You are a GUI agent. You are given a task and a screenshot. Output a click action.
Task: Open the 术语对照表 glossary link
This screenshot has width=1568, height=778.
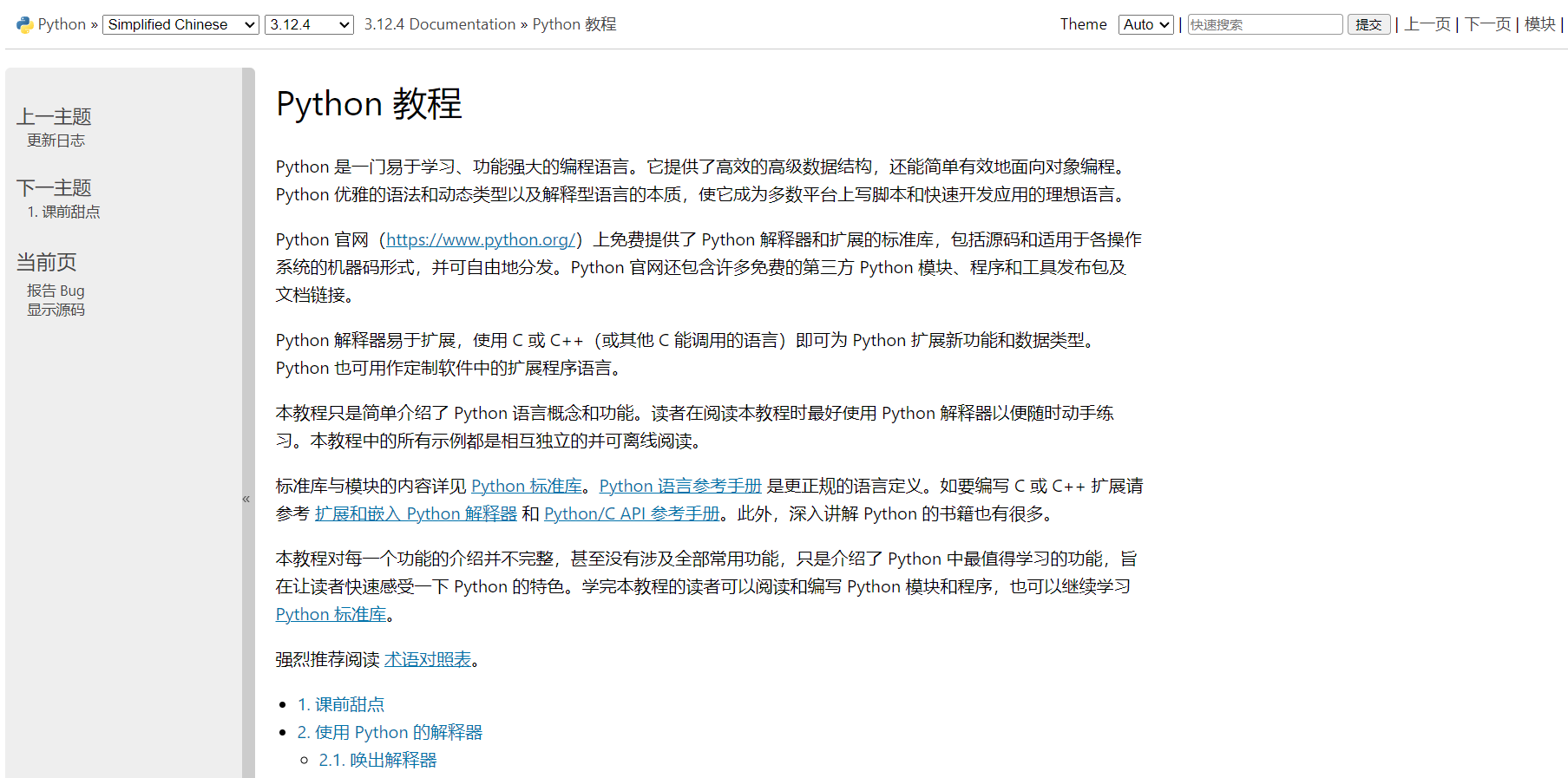pyautogui.click(x=427, y=659)
